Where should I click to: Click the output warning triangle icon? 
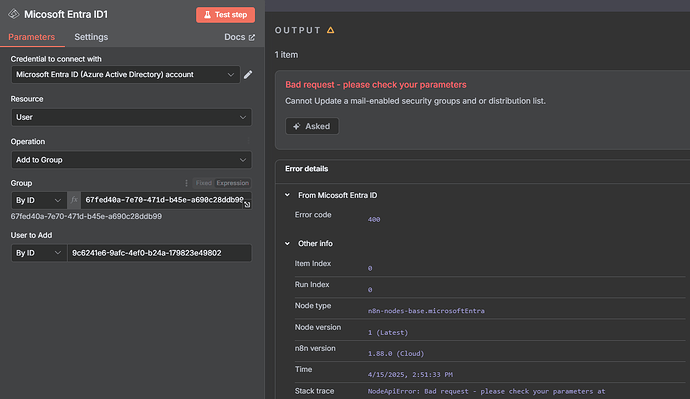(x=330, y=30)
